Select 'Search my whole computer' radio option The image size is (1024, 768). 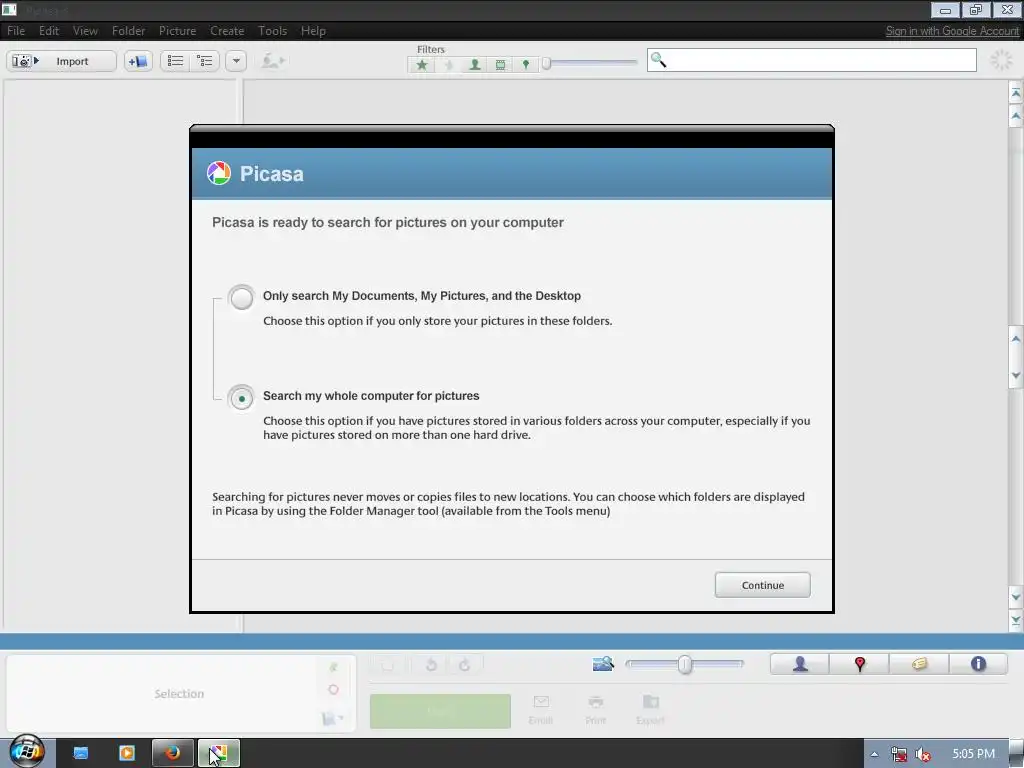click(241, 398)
